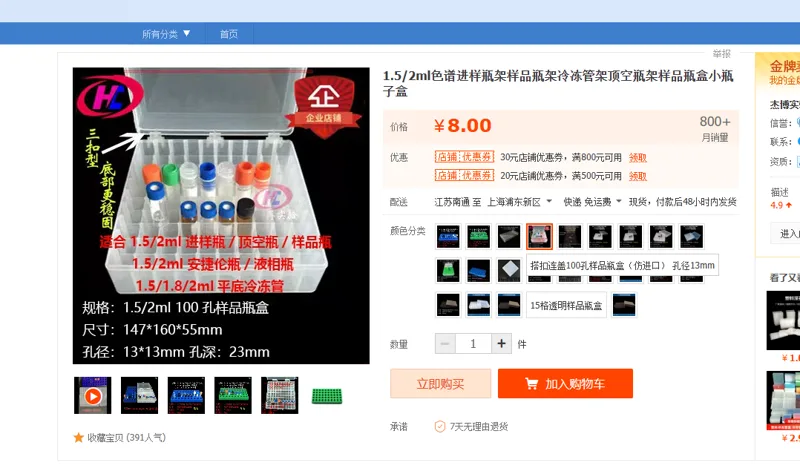Click the 7天无理由退货 promise text
Screen dimensions: 800x474
click(x=479, y=427)
